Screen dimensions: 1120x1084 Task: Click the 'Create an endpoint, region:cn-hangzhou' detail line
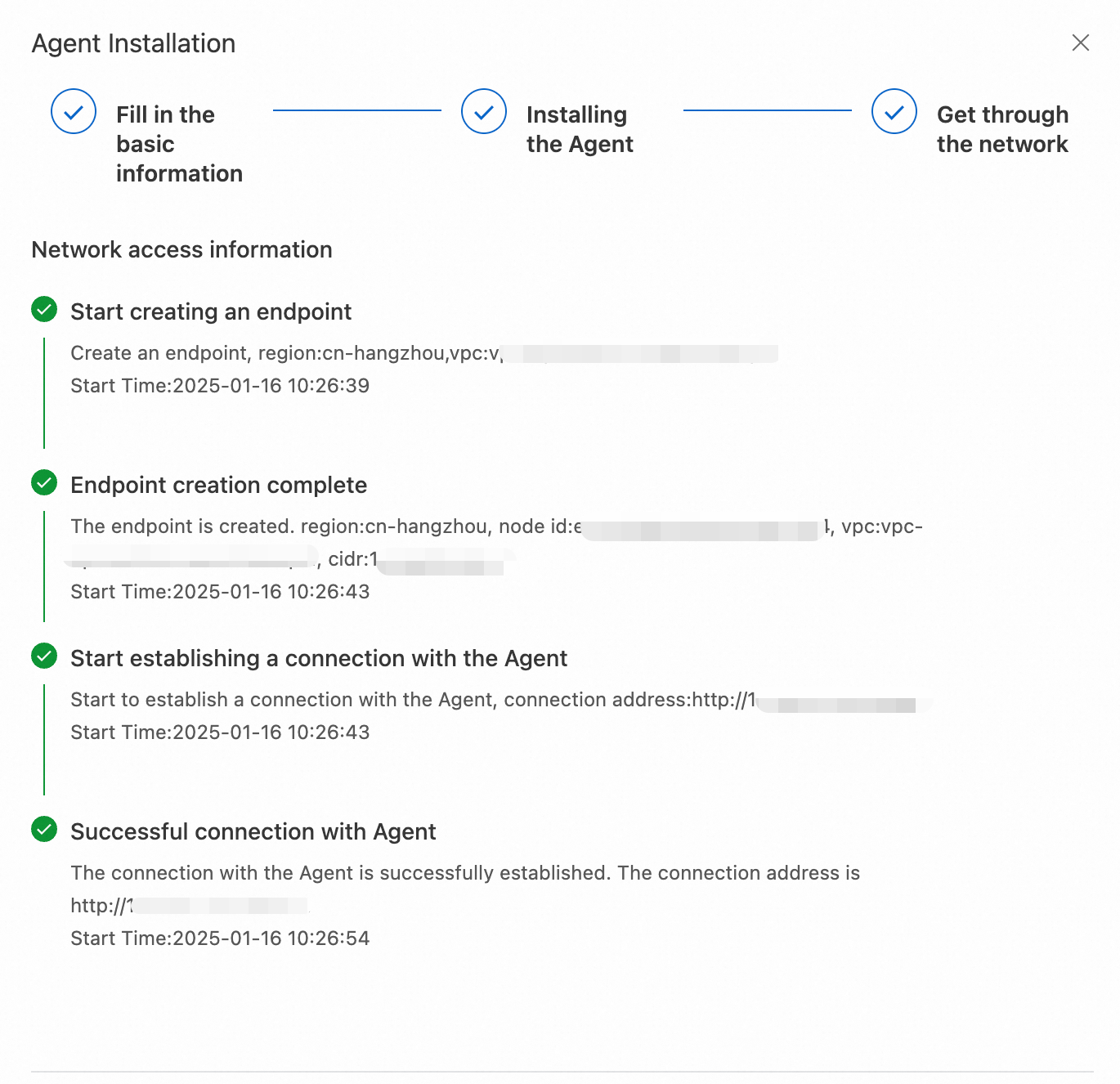click(x=284, y=353)
